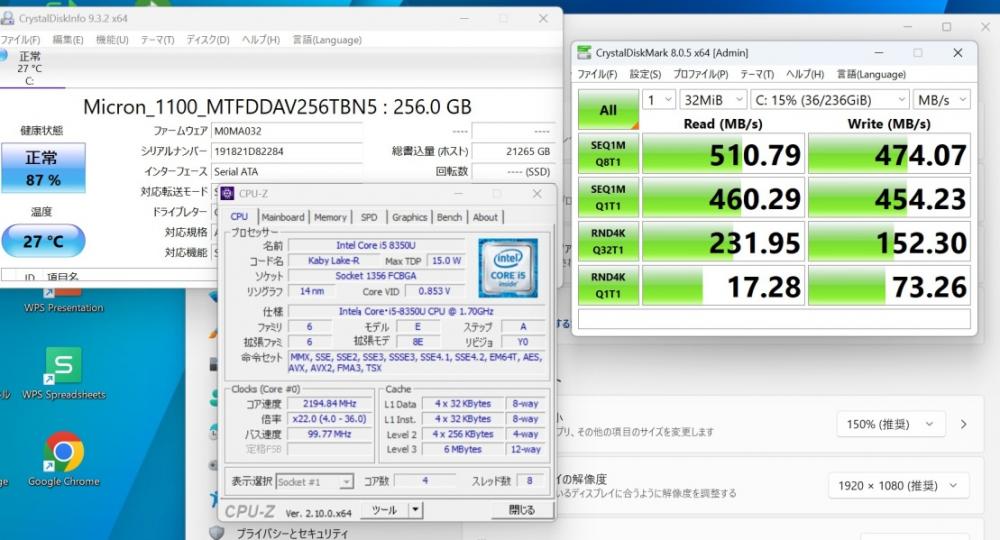Click CrystalDiskMark title bar app icon
Image resolution: width=1000 pixels, height=540 pixels.
point(584,52)
